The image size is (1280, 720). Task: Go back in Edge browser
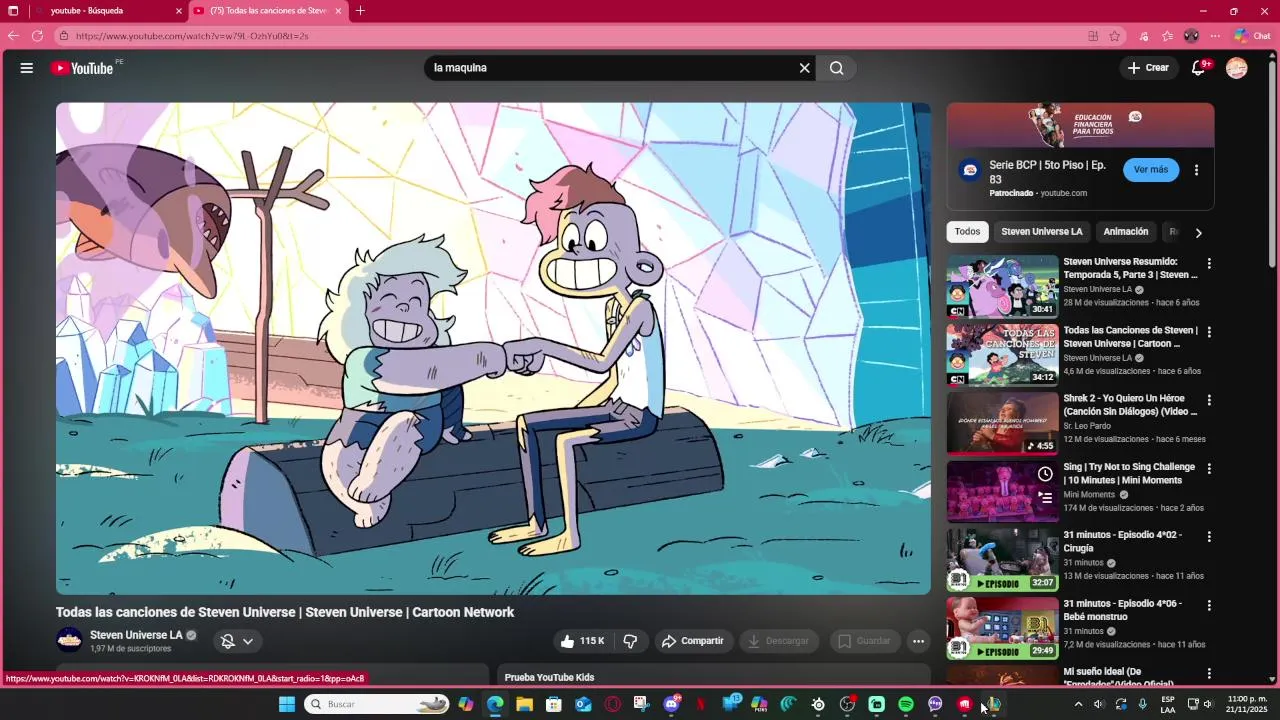pos(13,36)
